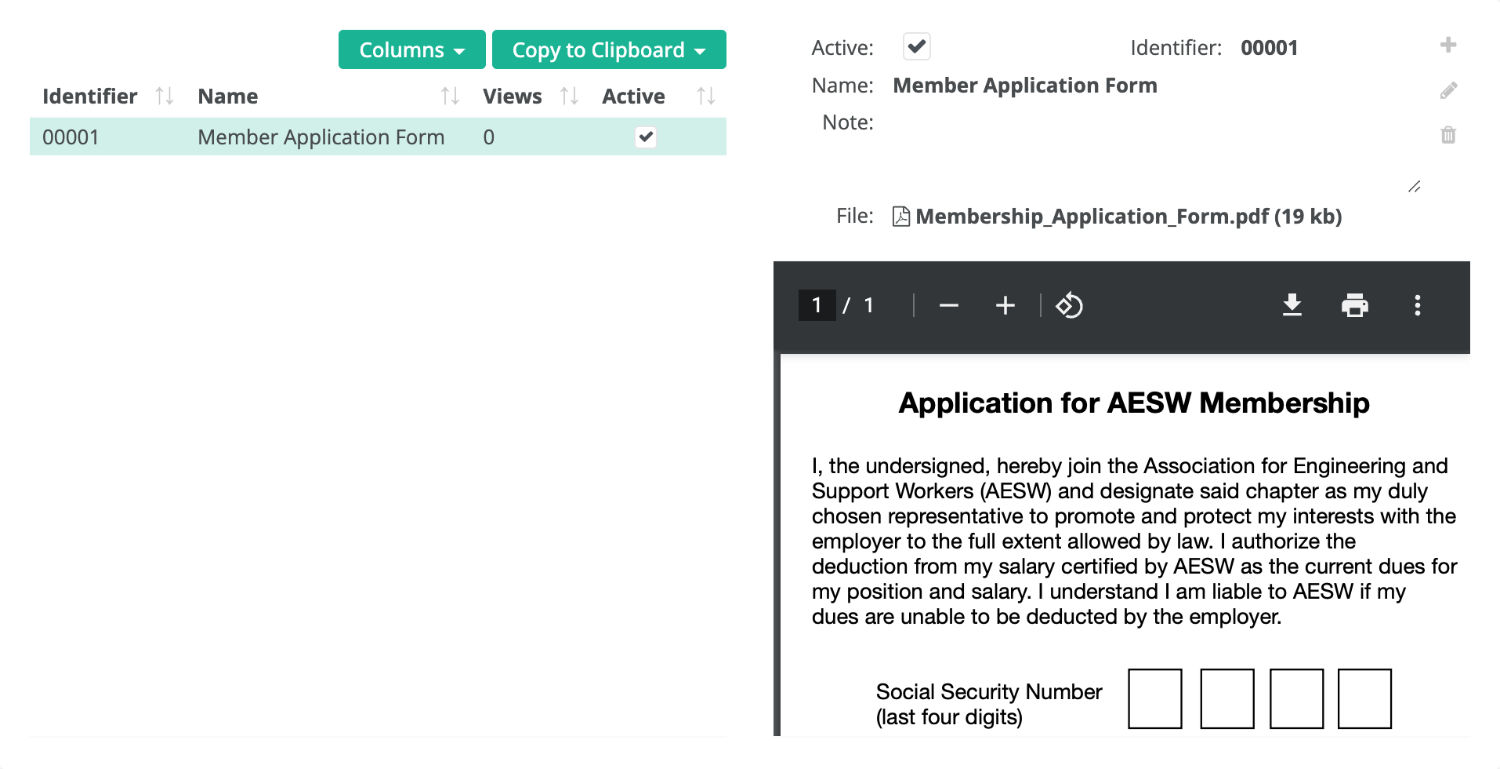
Task: Rotate the PDF counterclockwise
Action: pyautogui.click(x=1069, y=305)
